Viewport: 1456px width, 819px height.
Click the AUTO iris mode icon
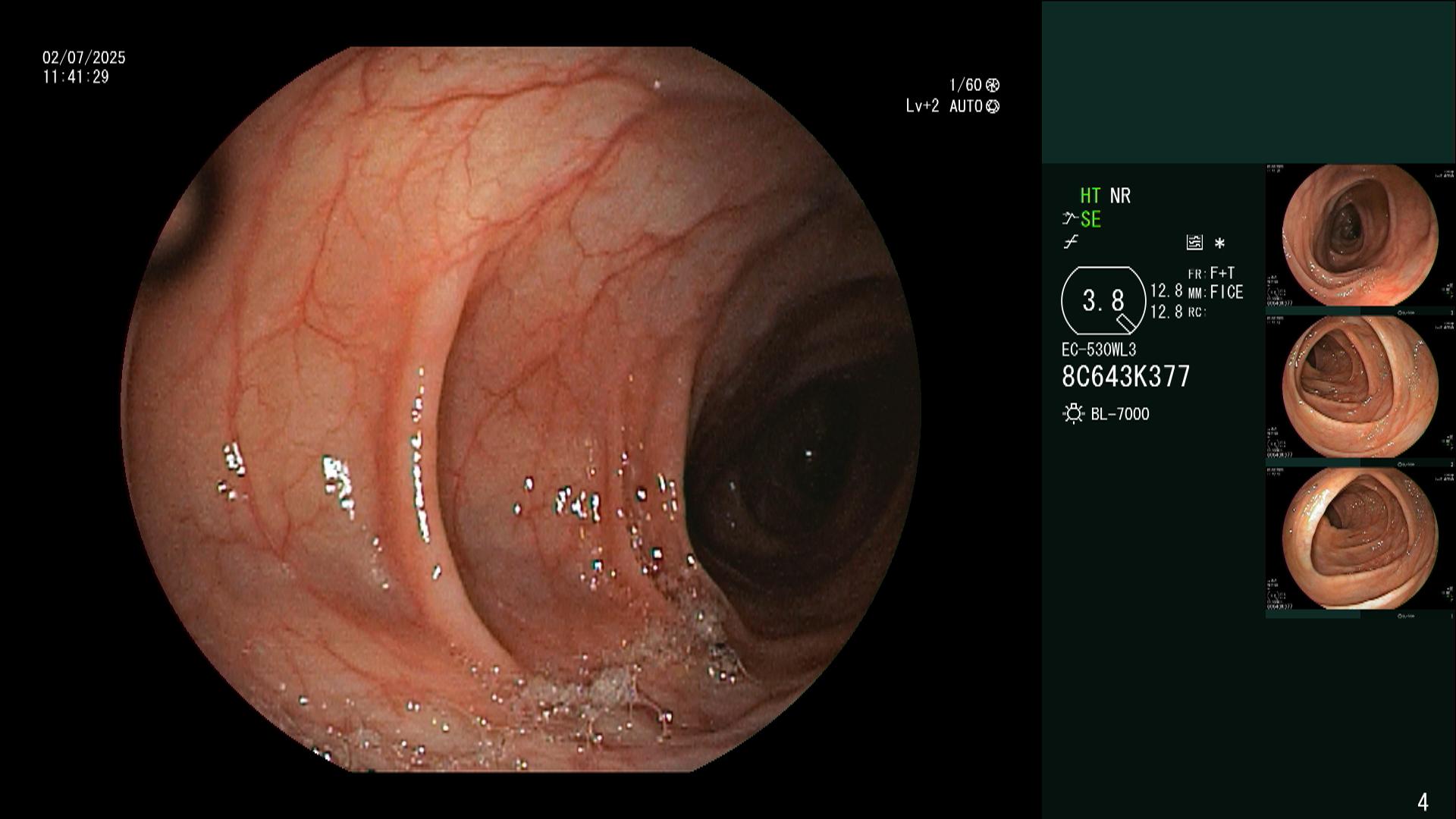coord(993,107)
